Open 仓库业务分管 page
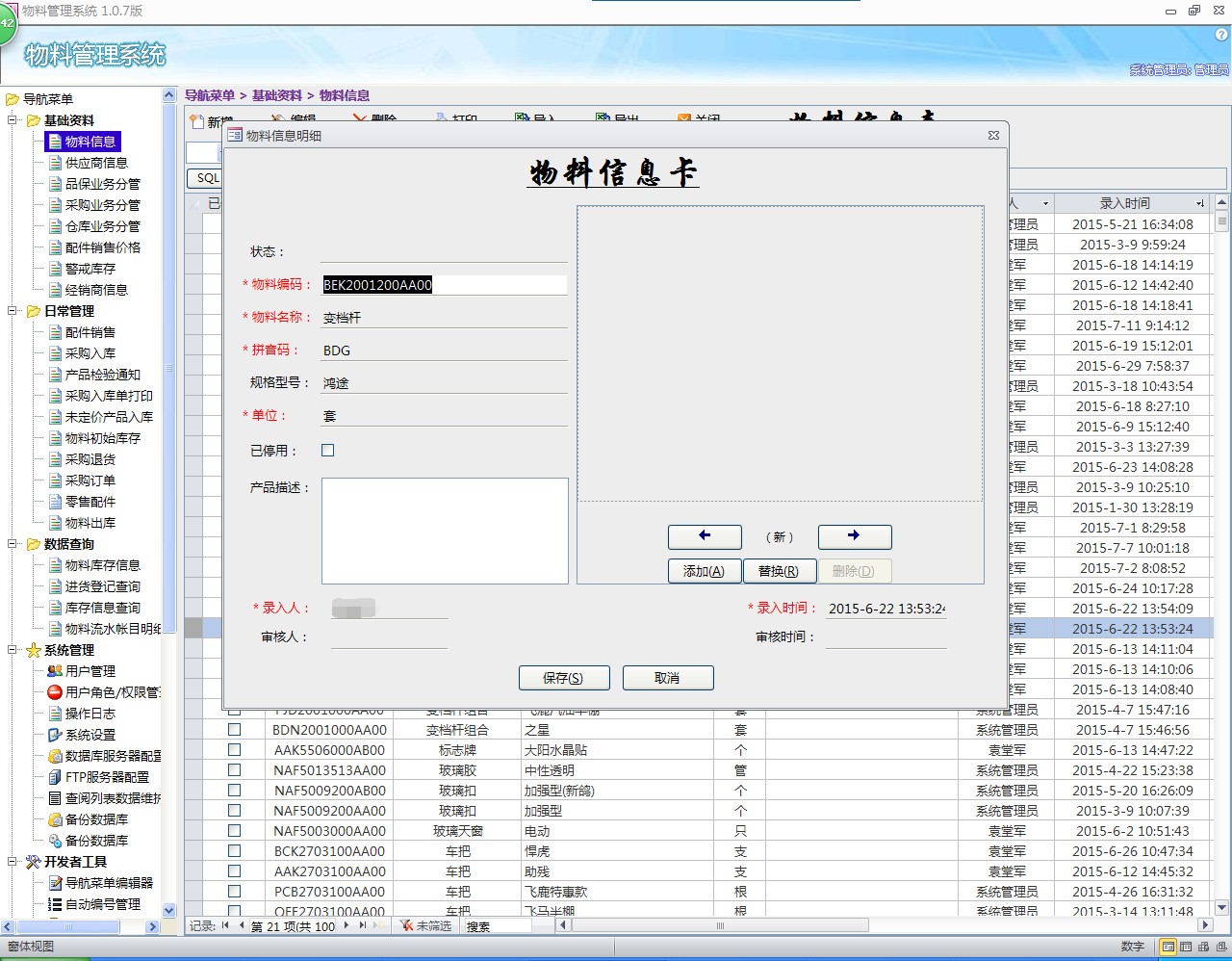This screenshot has width=1232, height=961. pyautogui.click(x=102, y=226)
